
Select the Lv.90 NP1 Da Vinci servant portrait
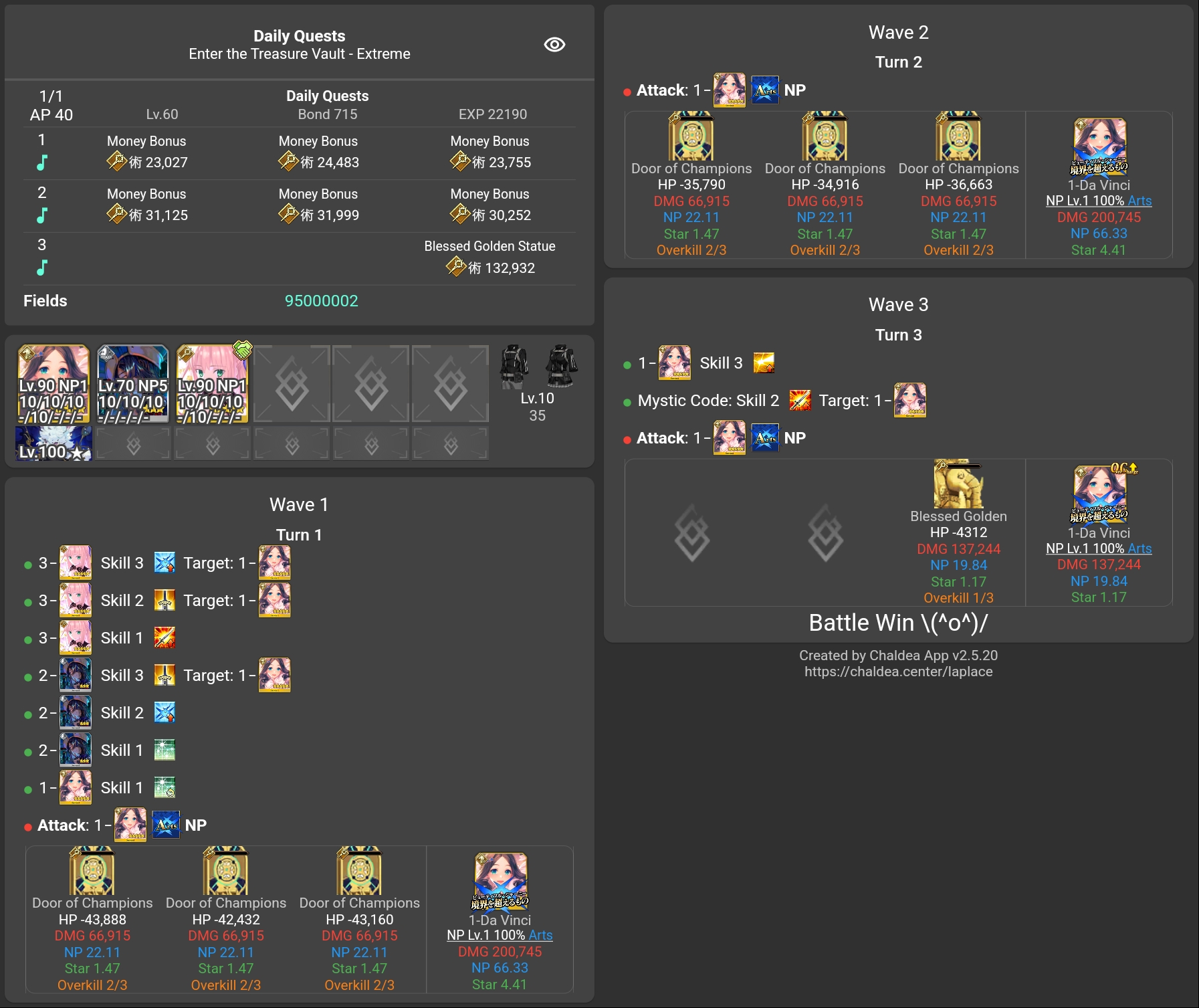coord(53,384)
